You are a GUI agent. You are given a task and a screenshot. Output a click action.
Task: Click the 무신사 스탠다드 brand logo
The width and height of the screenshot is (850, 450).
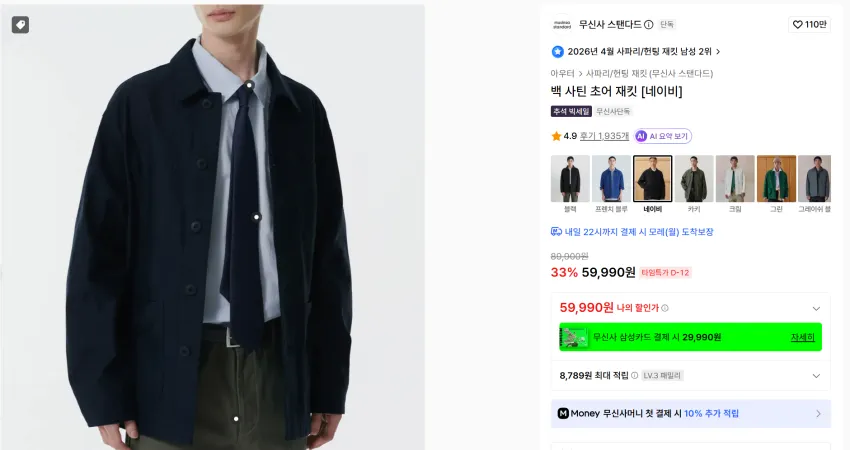coord(562,24)
